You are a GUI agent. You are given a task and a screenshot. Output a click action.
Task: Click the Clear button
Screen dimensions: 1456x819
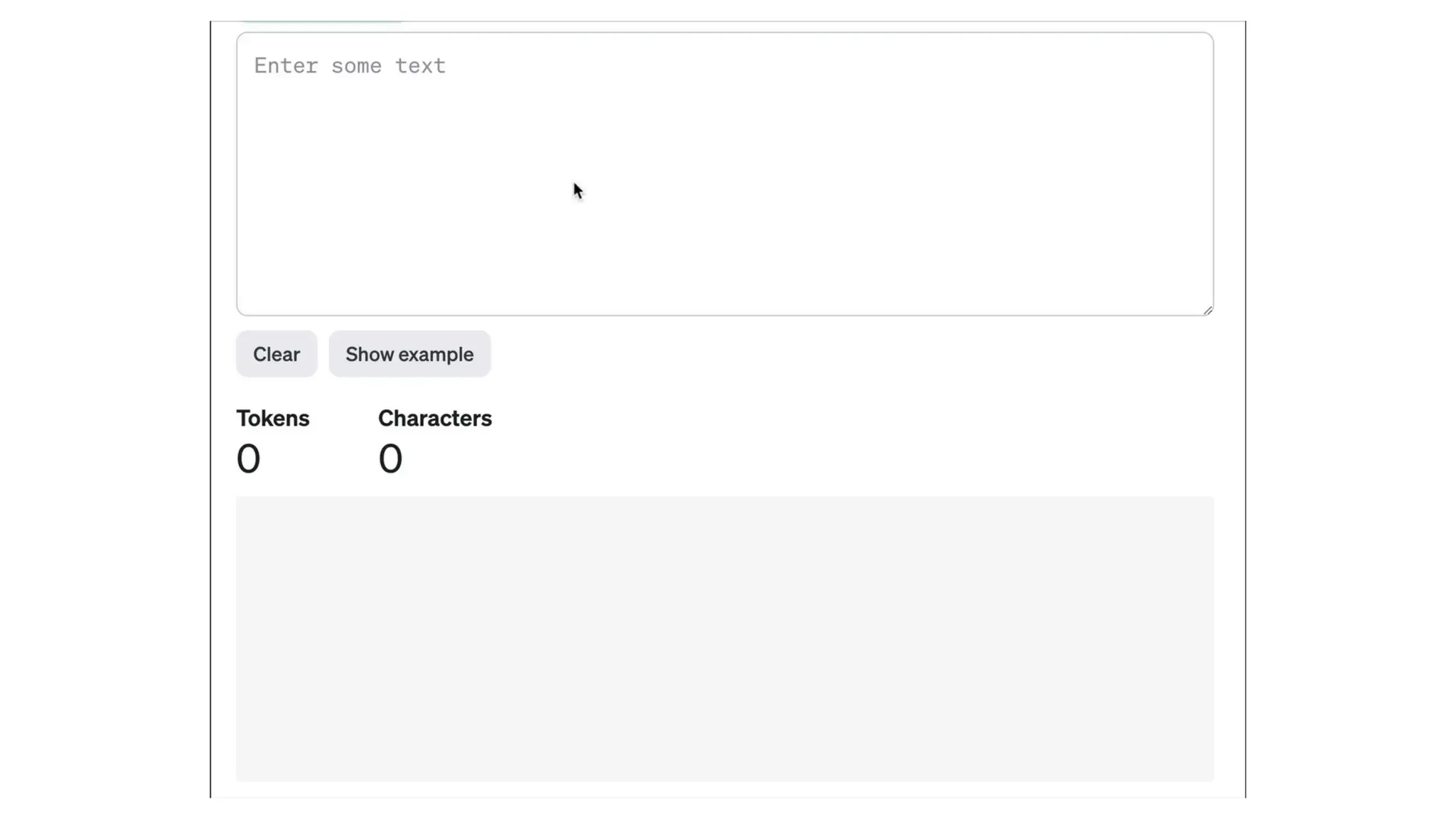(x=277, y=354)
